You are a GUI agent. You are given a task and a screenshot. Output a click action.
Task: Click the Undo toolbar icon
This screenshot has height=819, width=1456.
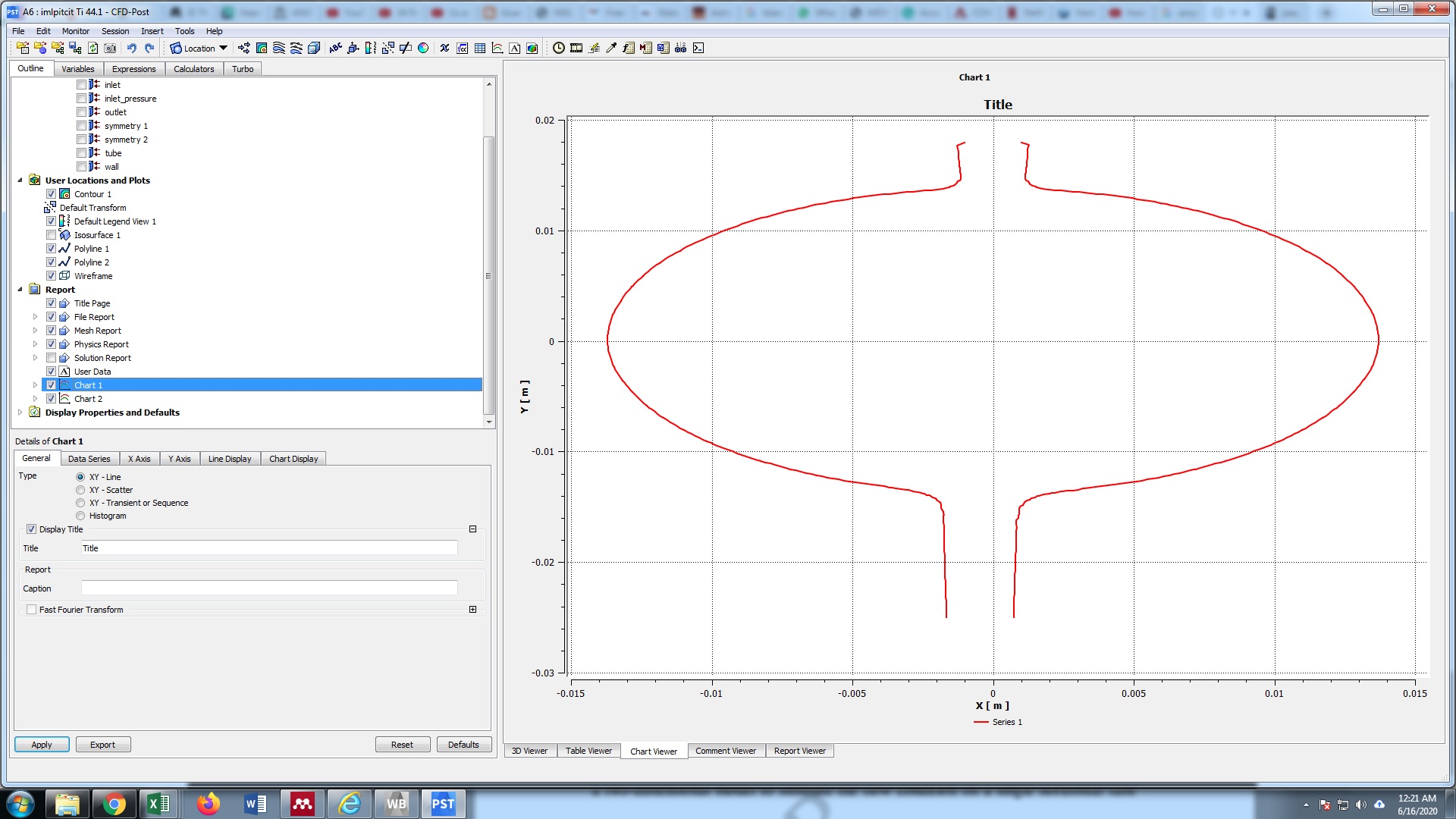pyautogui.click(x=132, y=48)
